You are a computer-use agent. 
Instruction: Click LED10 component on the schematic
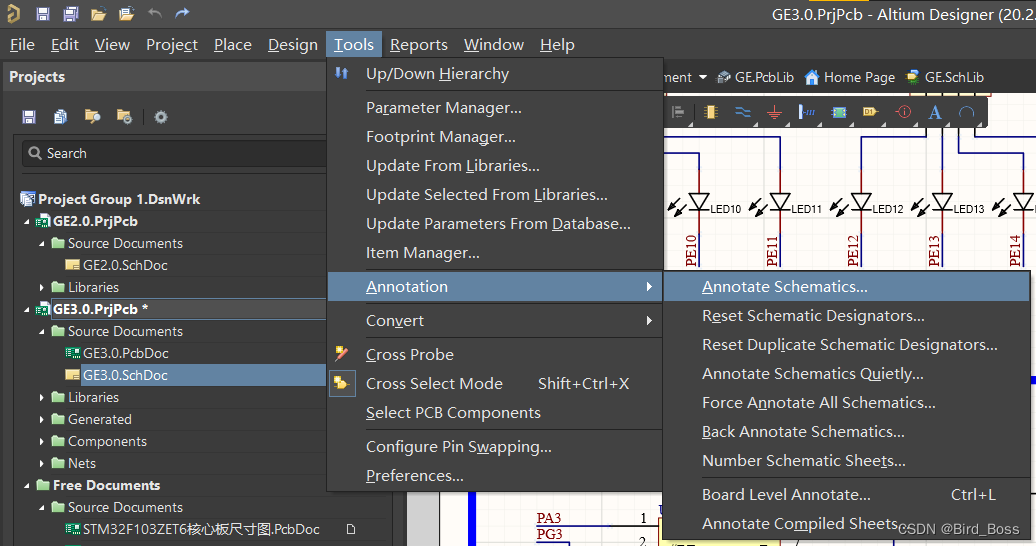click(x=699, y=202)
